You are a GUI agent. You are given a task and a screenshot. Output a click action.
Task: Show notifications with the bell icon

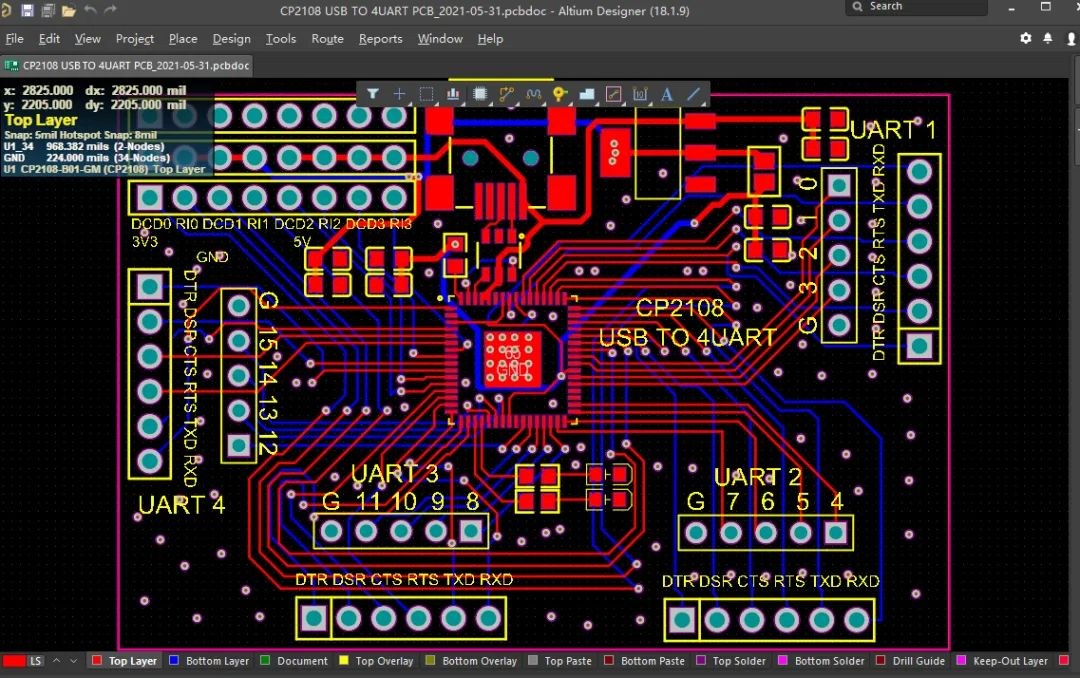[x=1048, y=39]
